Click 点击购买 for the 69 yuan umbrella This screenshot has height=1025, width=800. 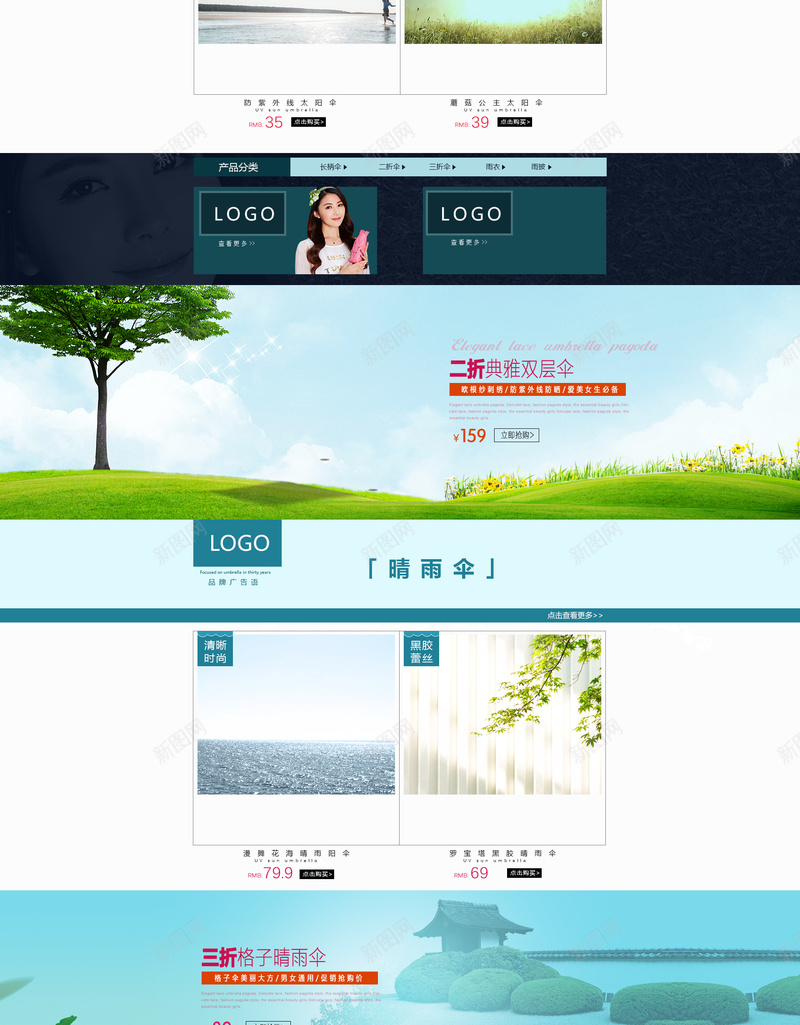(x=524, y=873)
